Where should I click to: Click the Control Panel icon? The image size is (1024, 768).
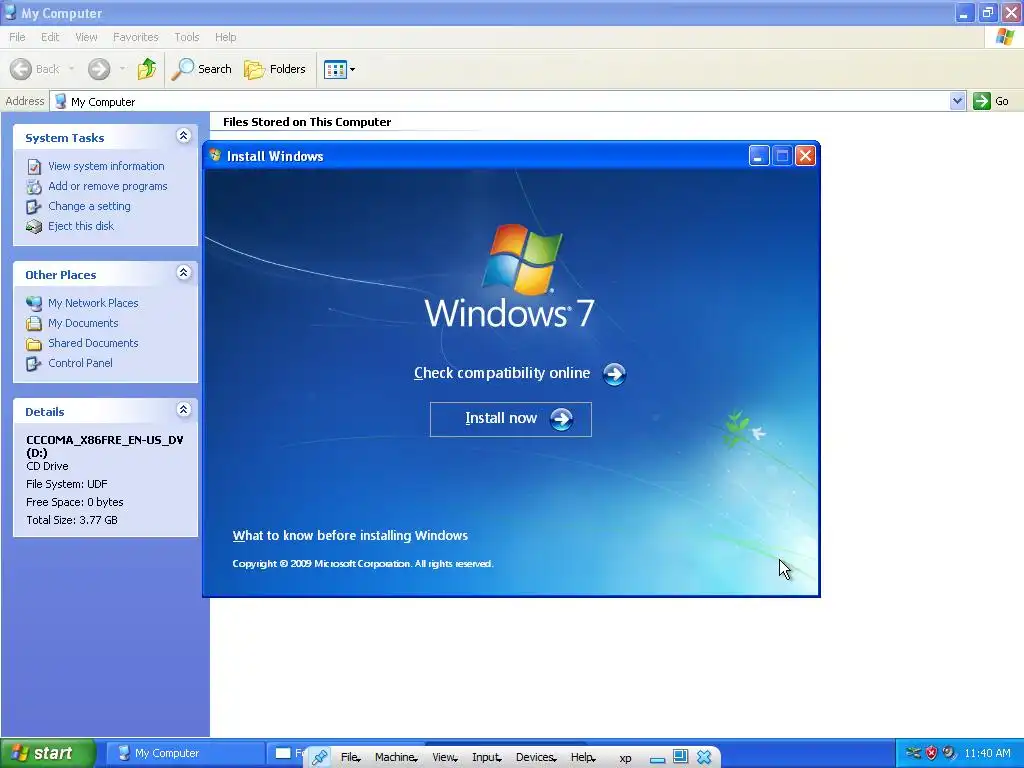tap(34, 364)
